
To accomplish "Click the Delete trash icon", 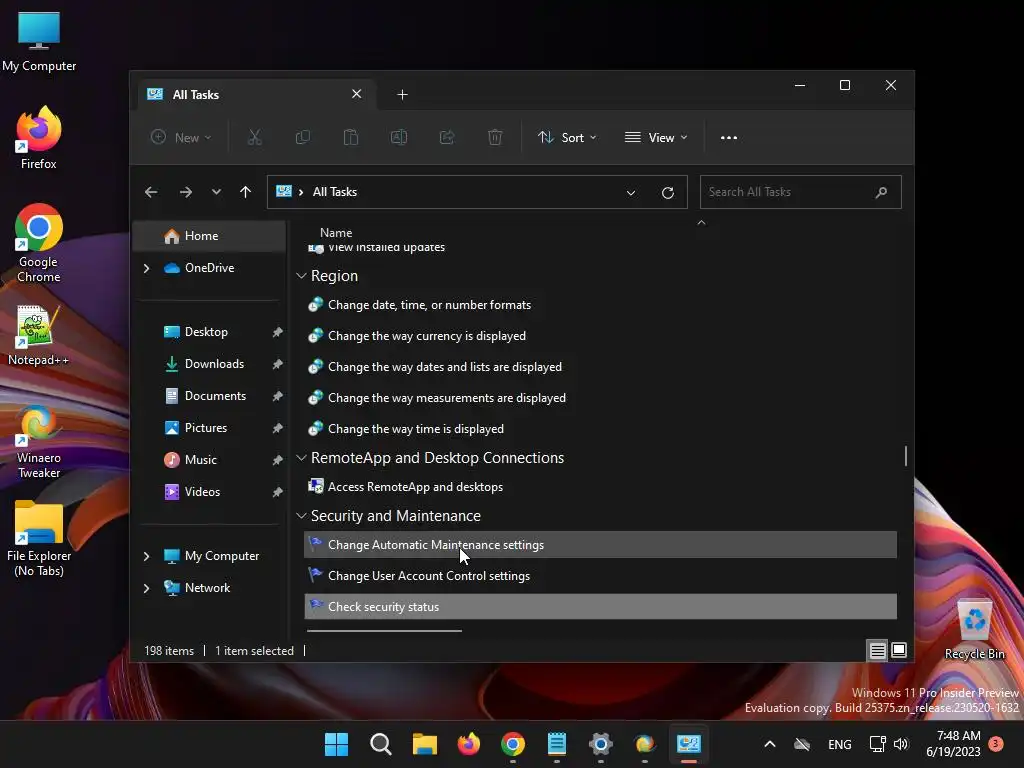I will (x=495, y=138).
